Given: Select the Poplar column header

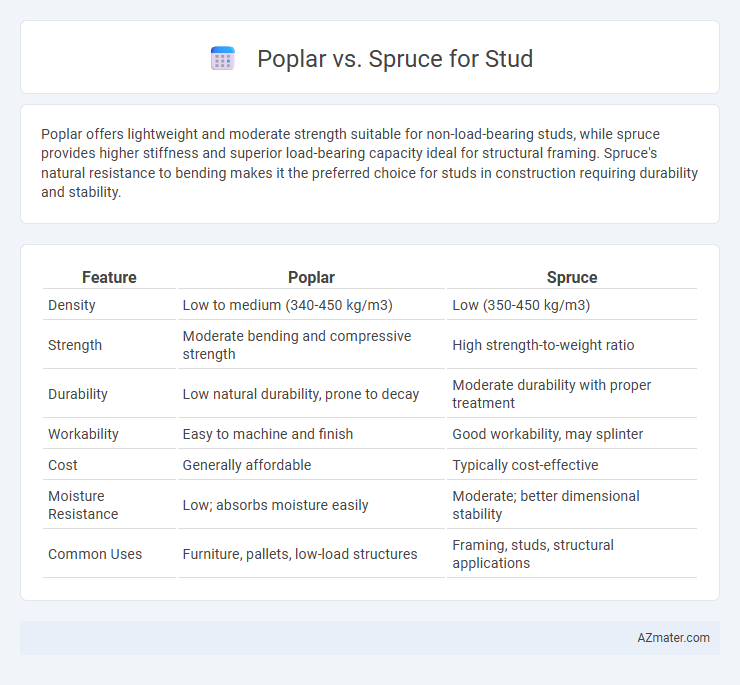Looking at the screenshot, I should click(x=311, y=277).
